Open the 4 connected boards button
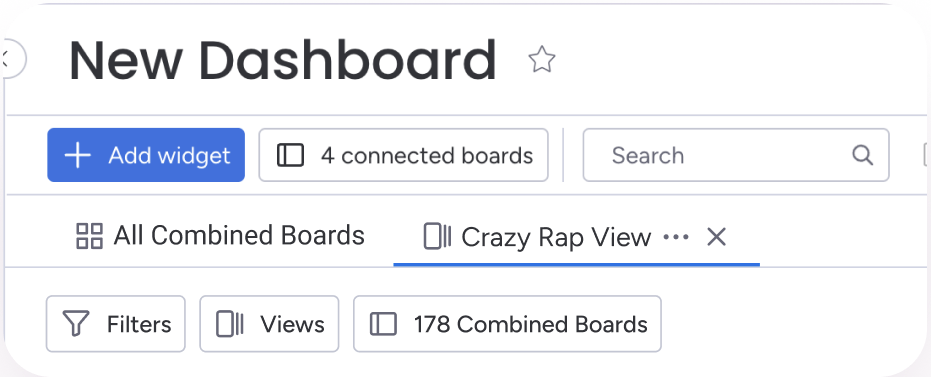931x377 pixels. [403, 155]
